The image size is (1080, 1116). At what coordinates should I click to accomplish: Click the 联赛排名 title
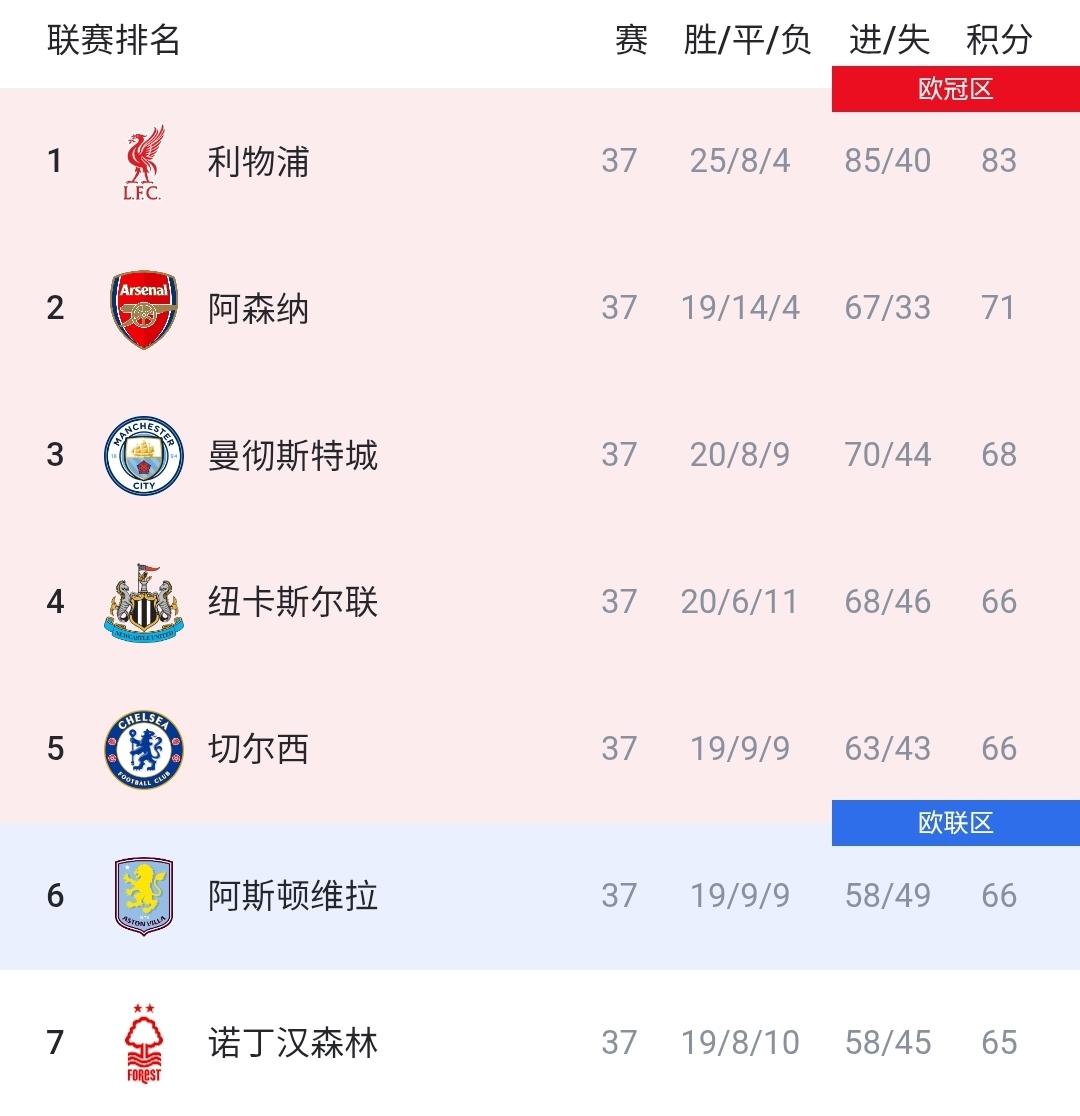tap(114, 40)
